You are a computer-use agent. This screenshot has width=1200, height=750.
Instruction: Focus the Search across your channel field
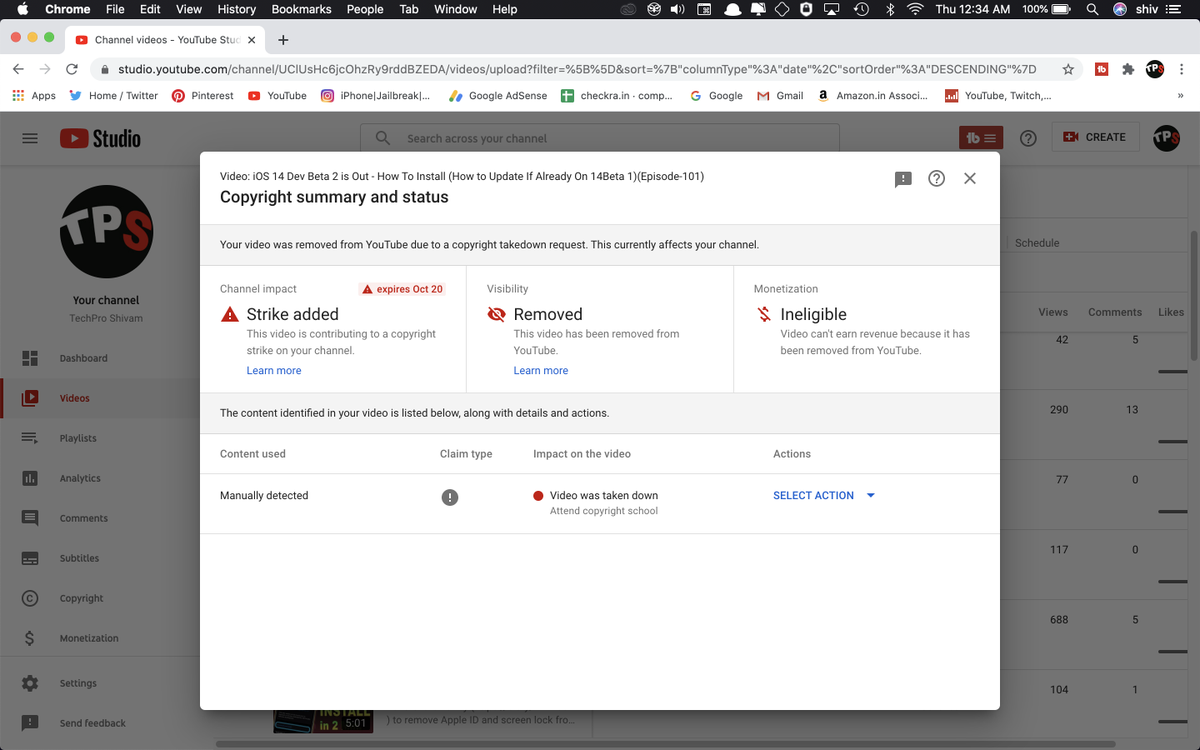[600, 138]
